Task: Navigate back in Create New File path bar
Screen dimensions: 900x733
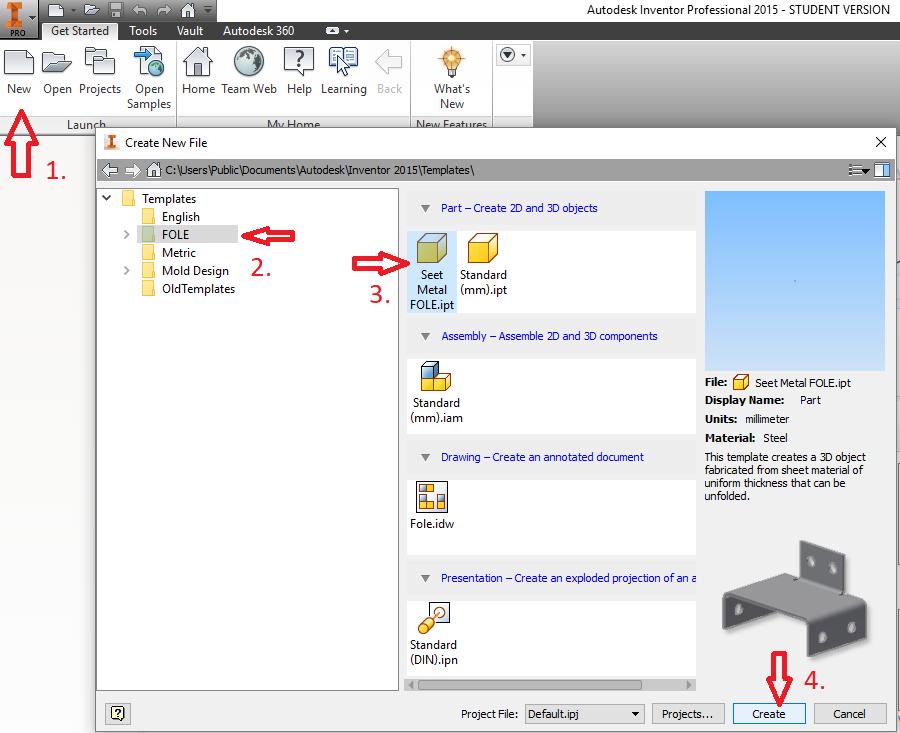Action: (110, 170)
